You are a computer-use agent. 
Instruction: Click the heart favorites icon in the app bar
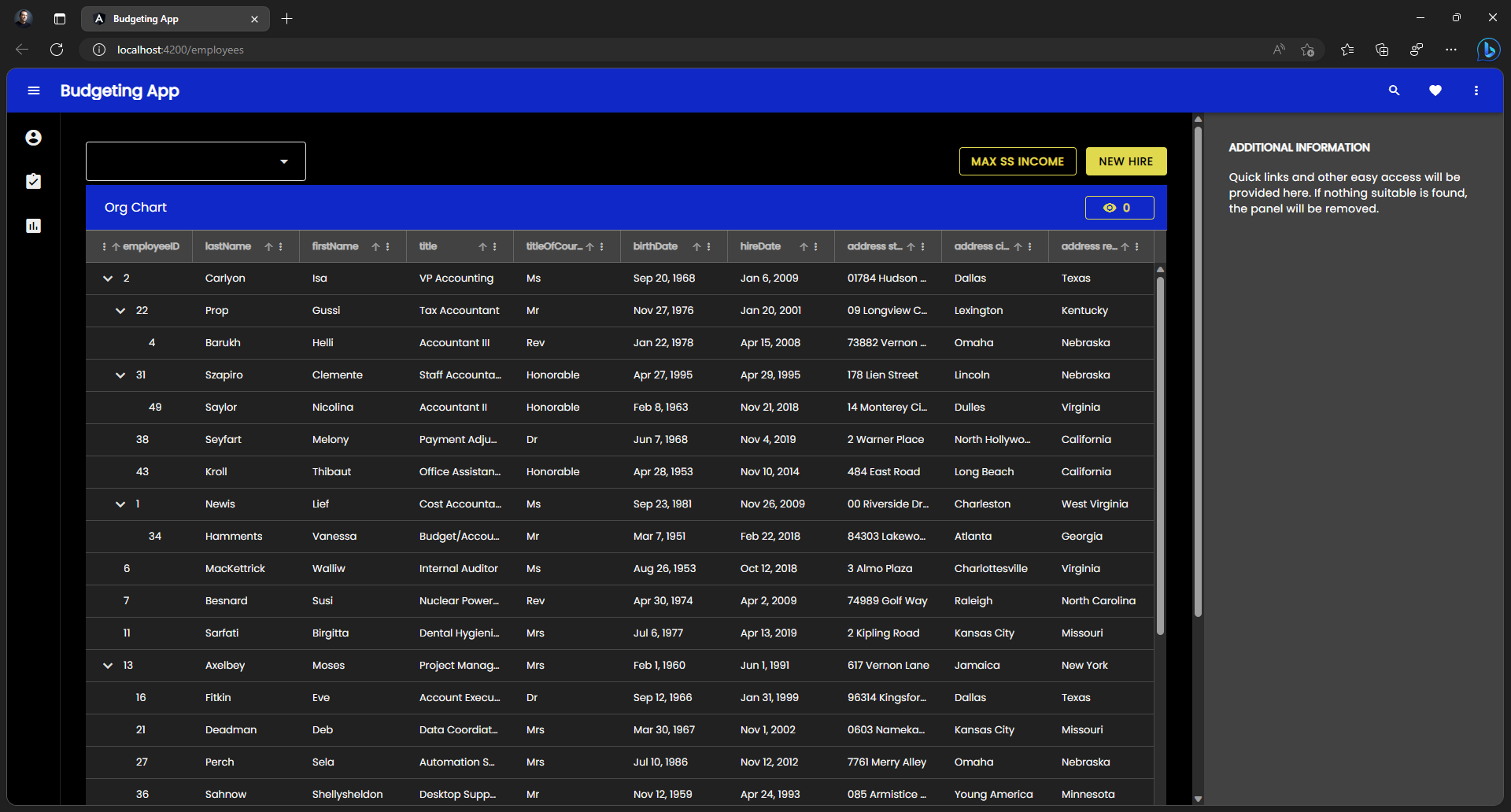point(1435,90)
